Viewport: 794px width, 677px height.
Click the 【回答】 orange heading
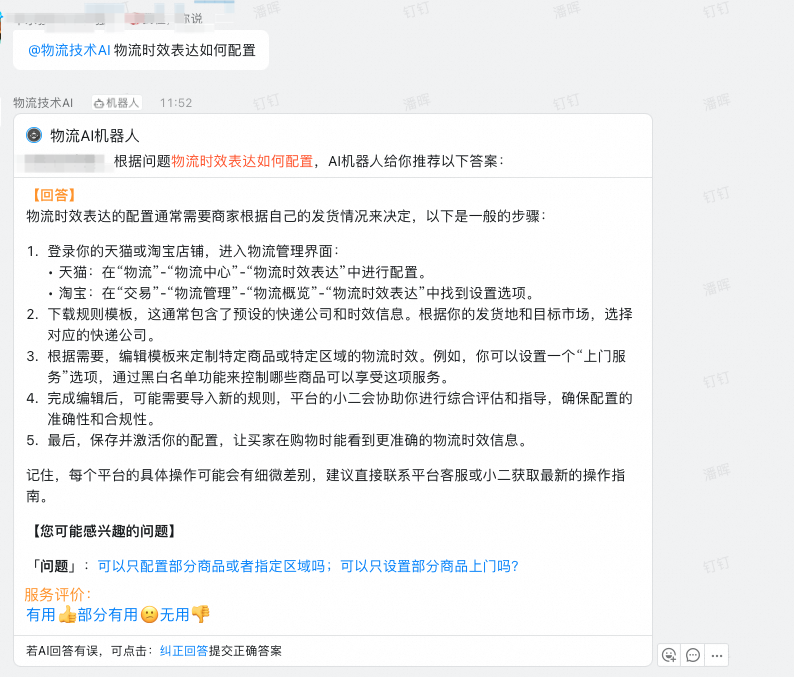(x=54, y=195)
